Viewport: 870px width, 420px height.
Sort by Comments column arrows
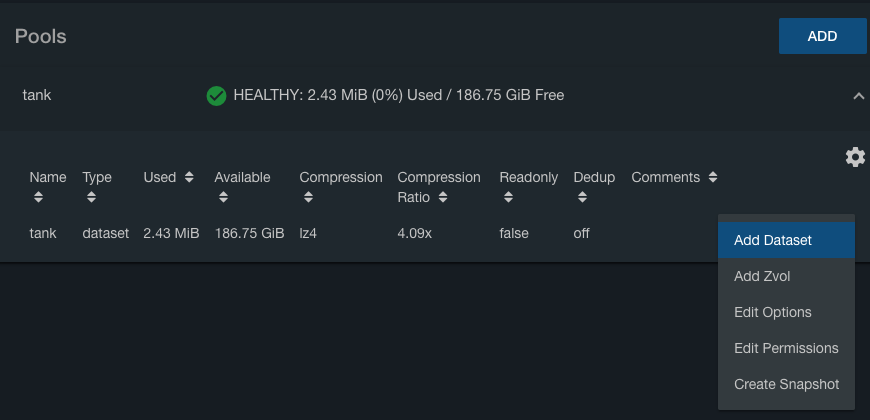712,178
